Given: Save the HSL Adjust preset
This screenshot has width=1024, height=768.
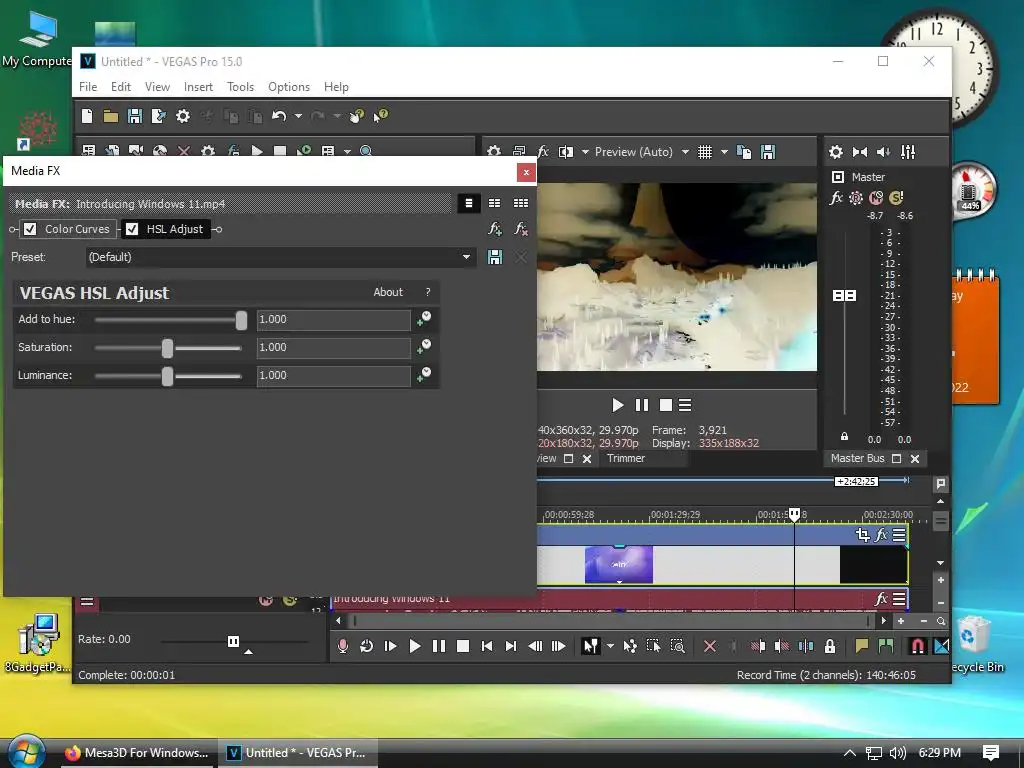Looking at the screenshot, I should tap(495, 257).
